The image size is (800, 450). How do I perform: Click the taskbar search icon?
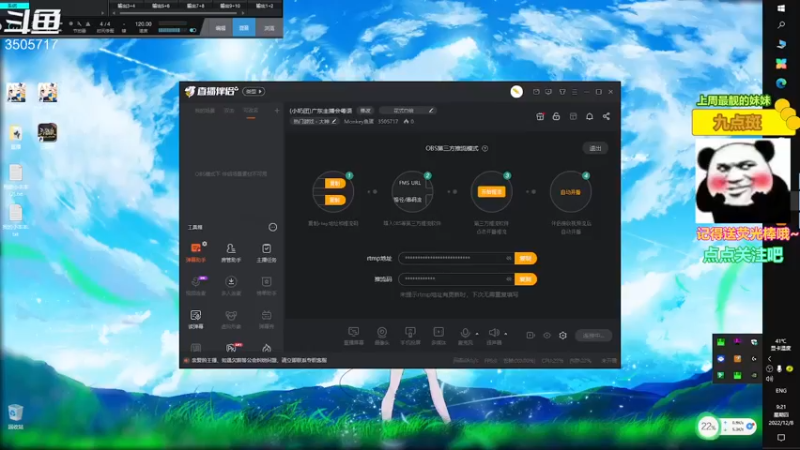point(781,24)
